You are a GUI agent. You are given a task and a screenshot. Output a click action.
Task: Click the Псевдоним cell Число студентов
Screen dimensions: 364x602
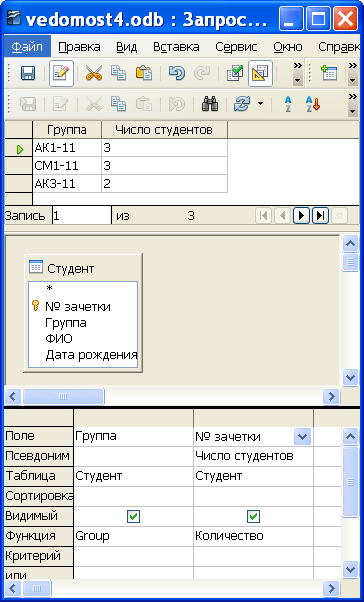pyautogui.click(x=253, y=456)
